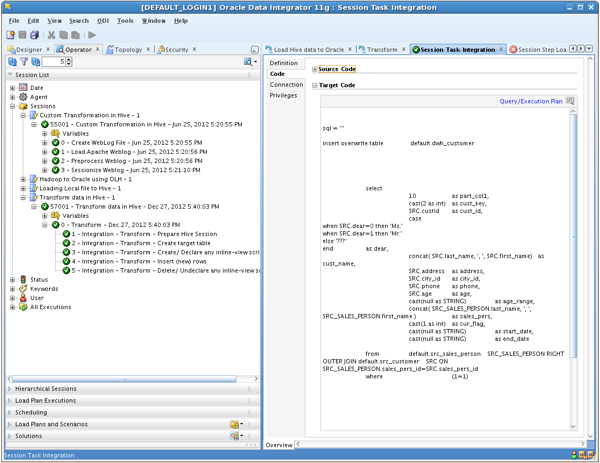Open the editor tab list dropdown
The image size is (600, 463).
(x=589, y=49)
